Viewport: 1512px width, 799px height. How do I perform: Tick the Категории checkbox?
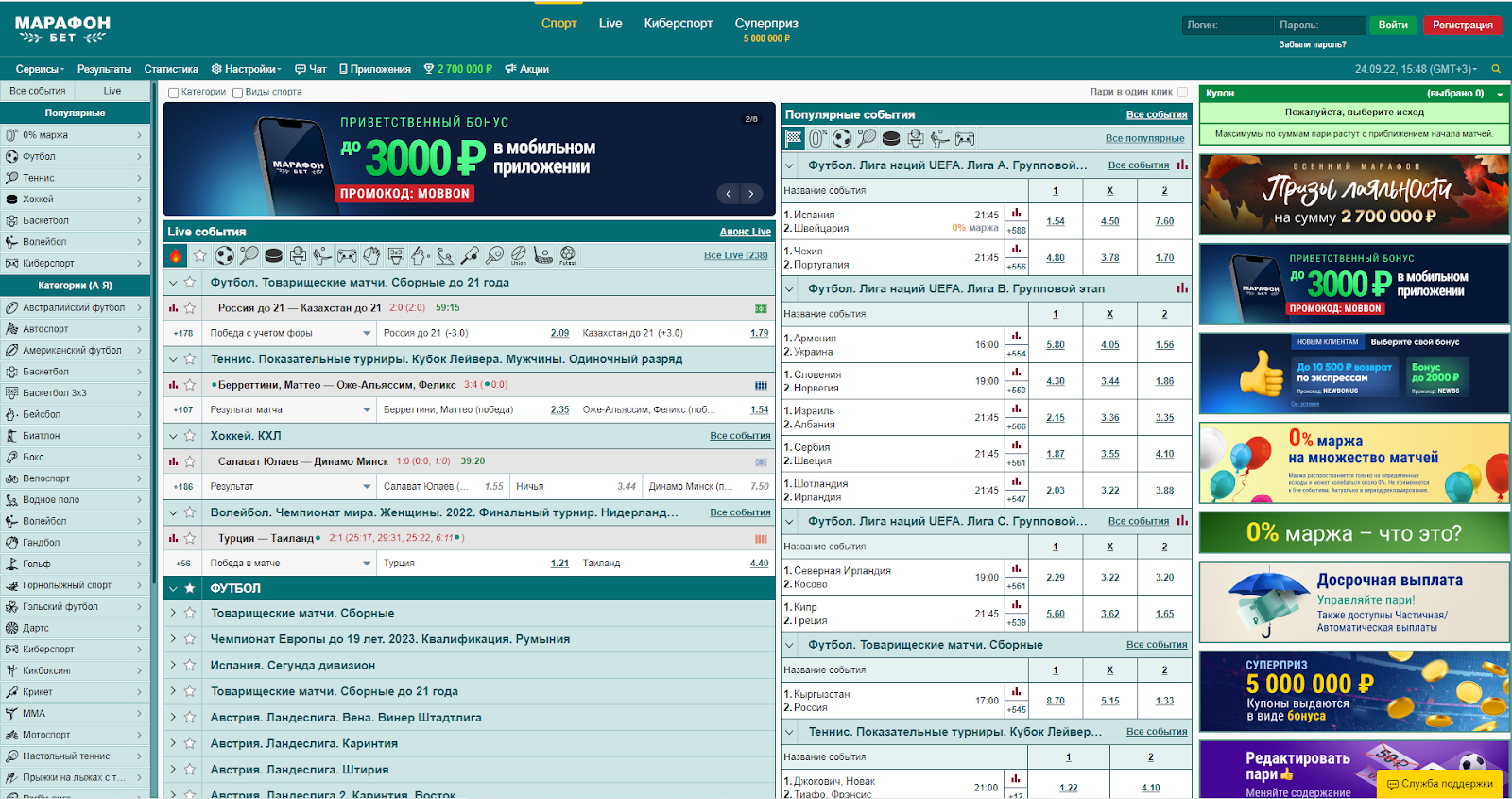173,93
